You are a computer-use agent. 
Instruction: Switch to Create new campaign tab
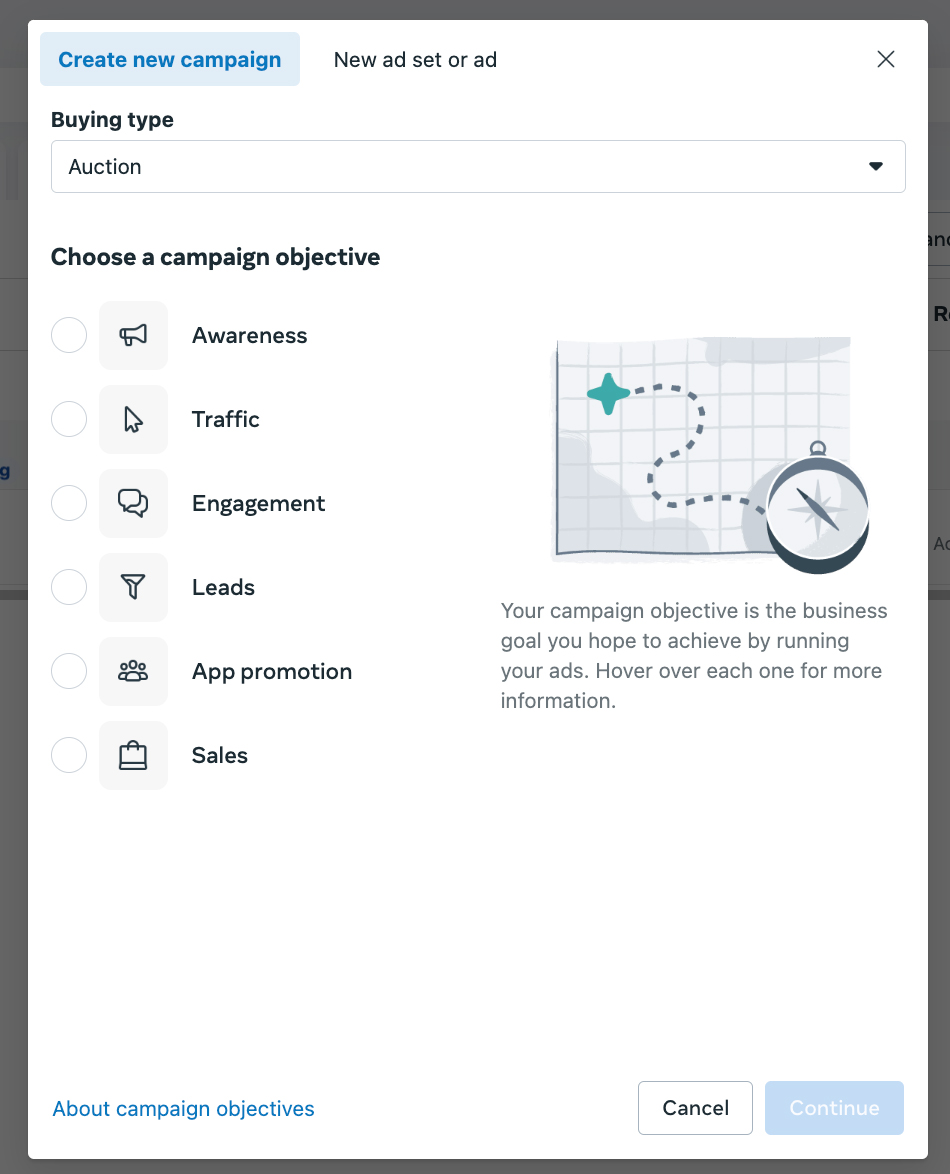(x=170, y=59)
